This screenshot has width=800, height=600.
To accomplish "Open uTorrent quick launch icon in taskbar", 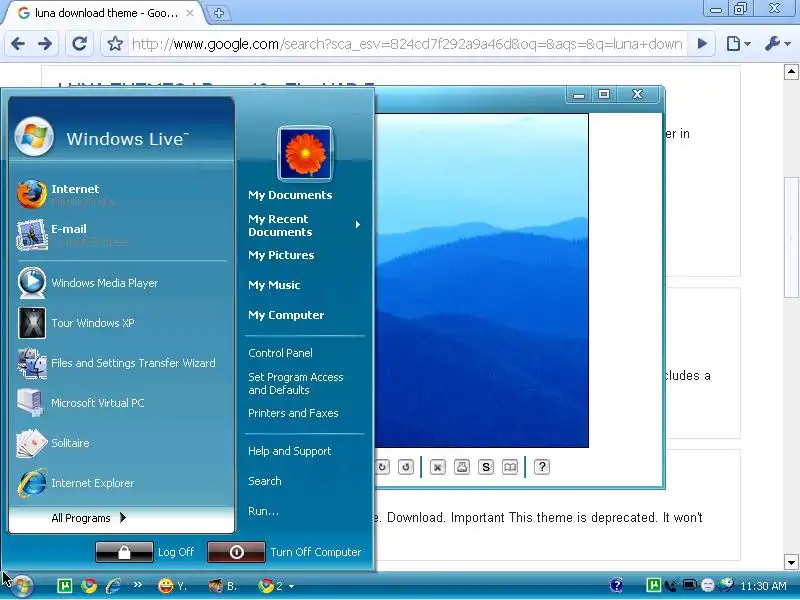I will 65,586.
